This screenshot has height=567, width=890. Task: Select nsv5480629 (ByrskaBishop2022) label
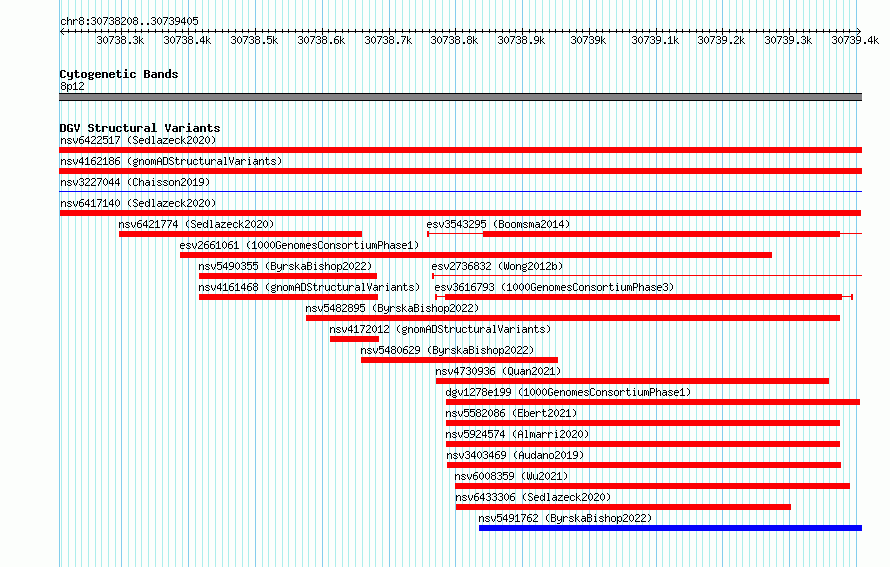point(447,350)
